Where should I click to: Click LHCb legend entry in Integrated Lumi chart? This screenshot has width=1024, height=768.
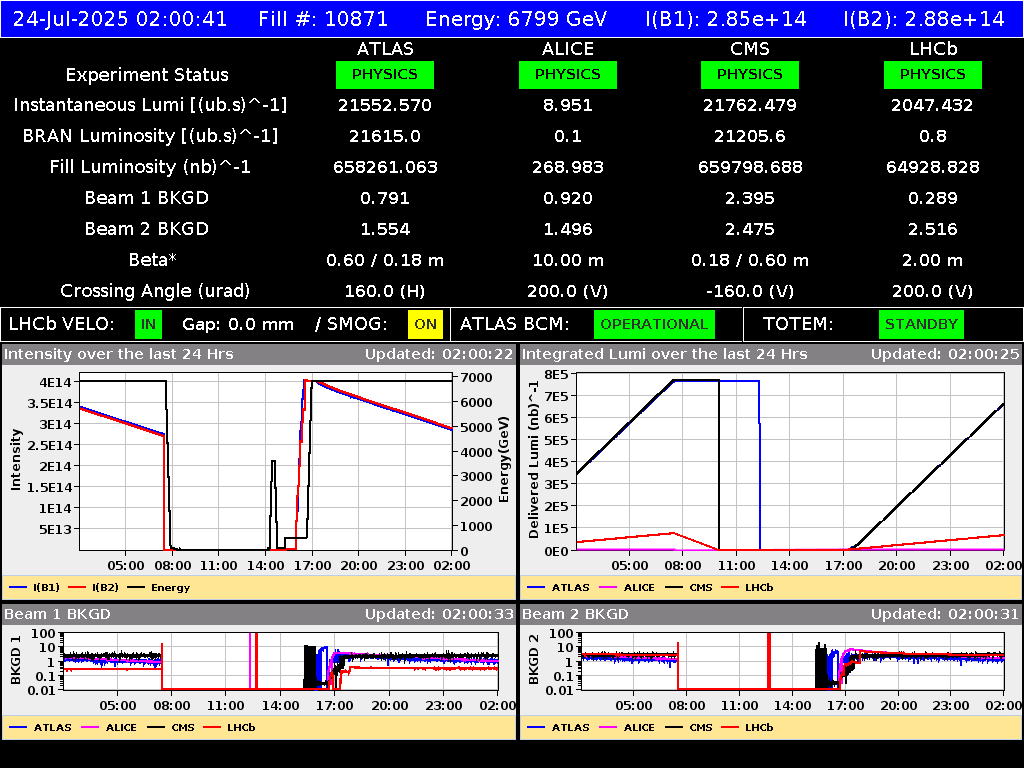pyautogui.click(x=747, y=587)
